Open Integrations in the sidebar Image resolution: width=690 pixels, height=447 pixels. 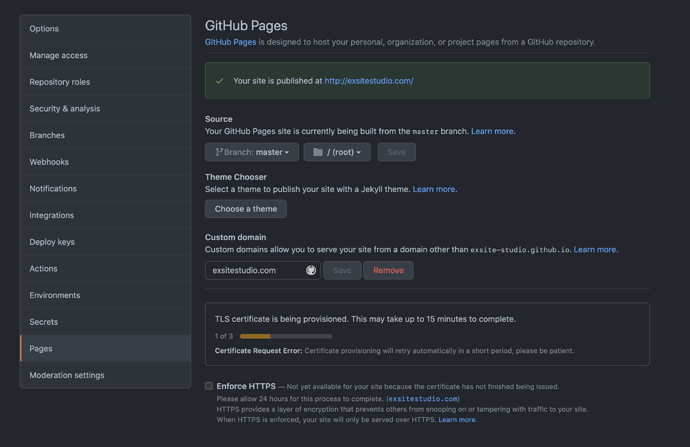[x=105, y=215]
